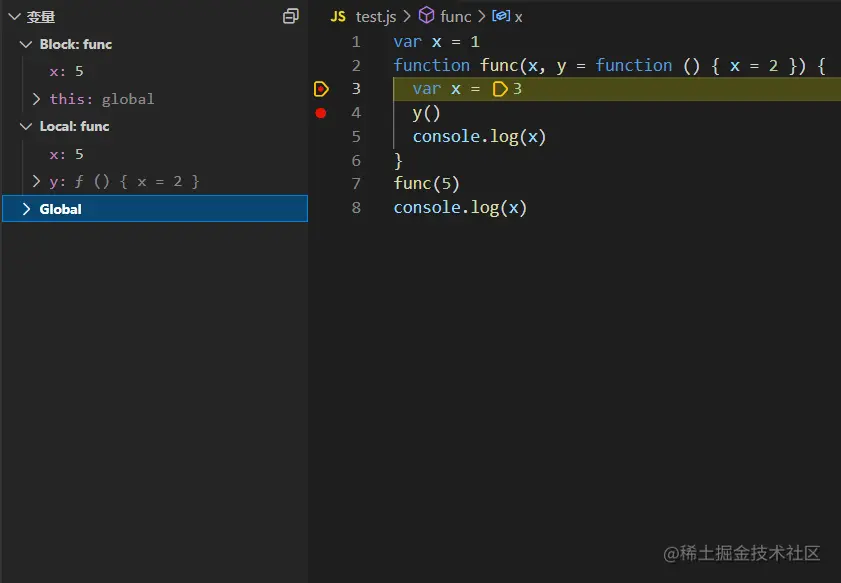The image size is (841, 583).
Task: Click the func(5) call on line 7
Action: tap(426, 184)
